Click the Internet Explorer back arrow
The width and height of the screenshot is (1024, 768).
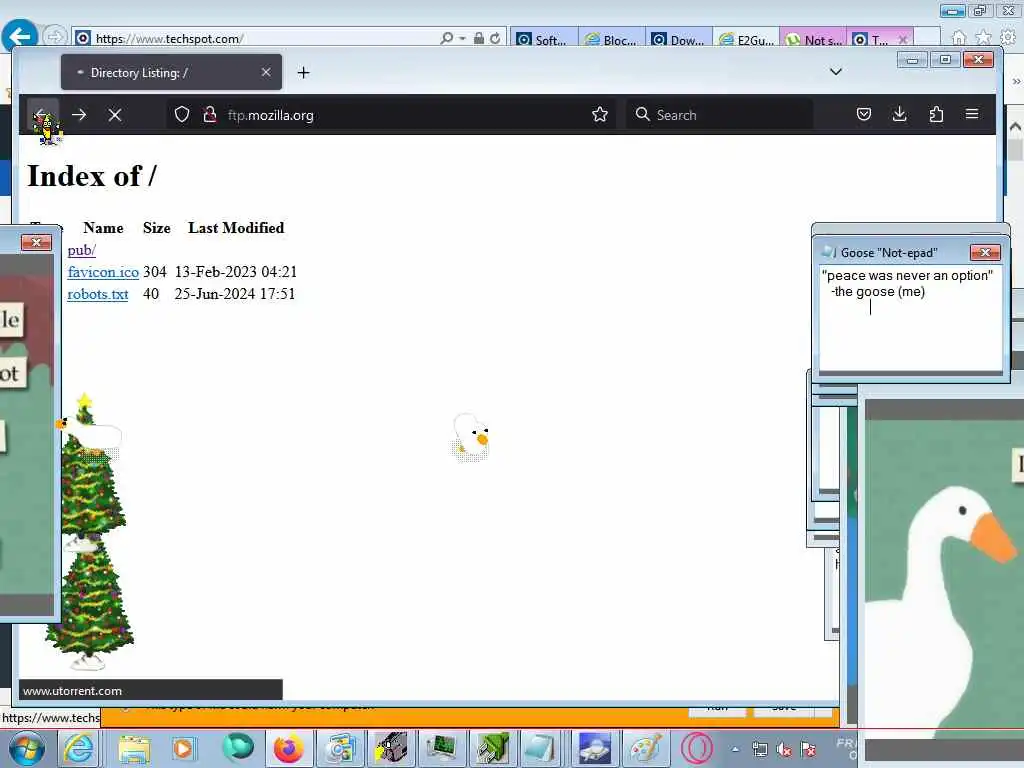pyautogui.click(x=20, y=37)
